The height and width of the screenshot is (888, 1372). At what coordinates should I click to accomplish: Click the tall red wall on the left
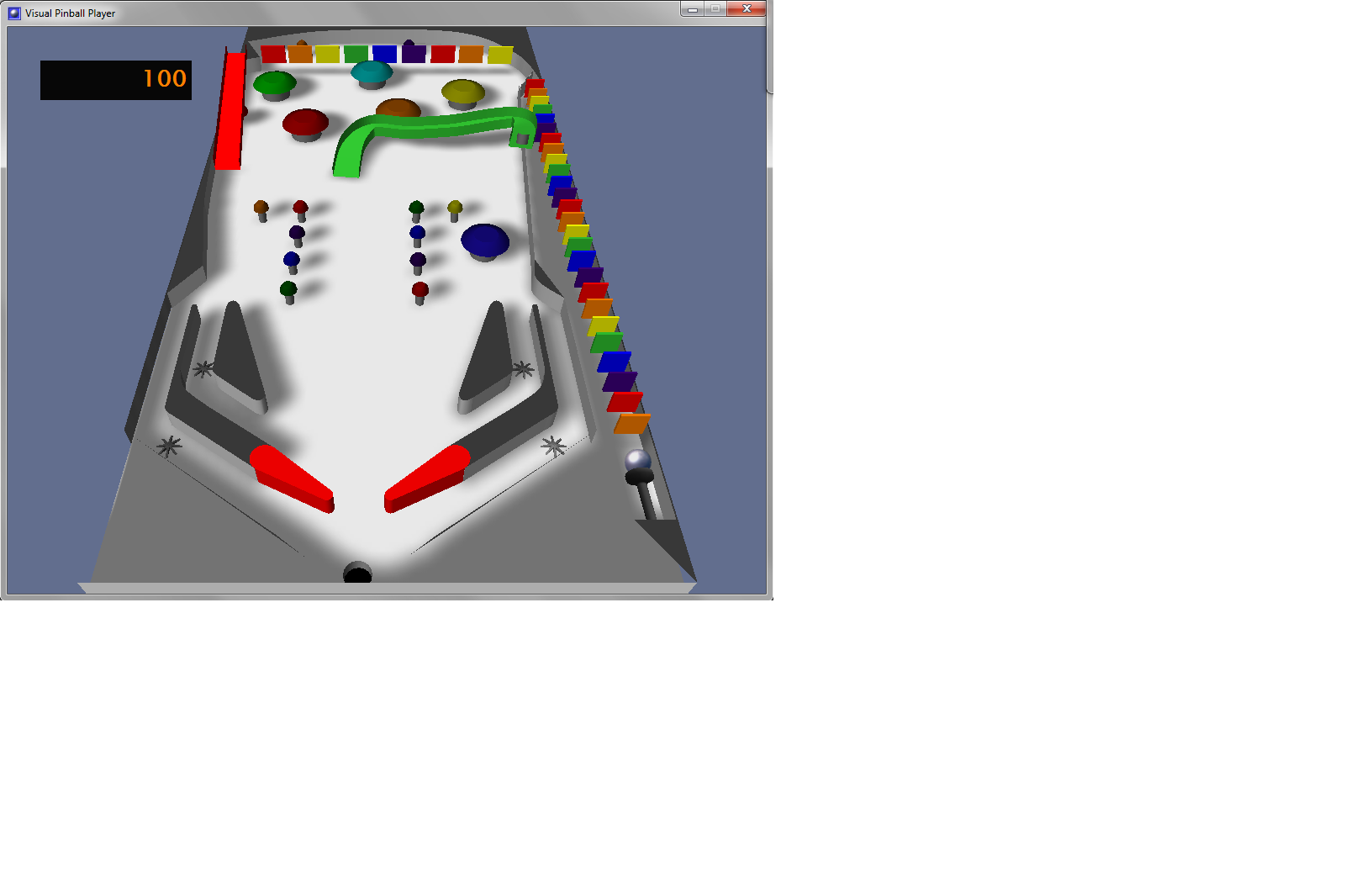[230, 111]
